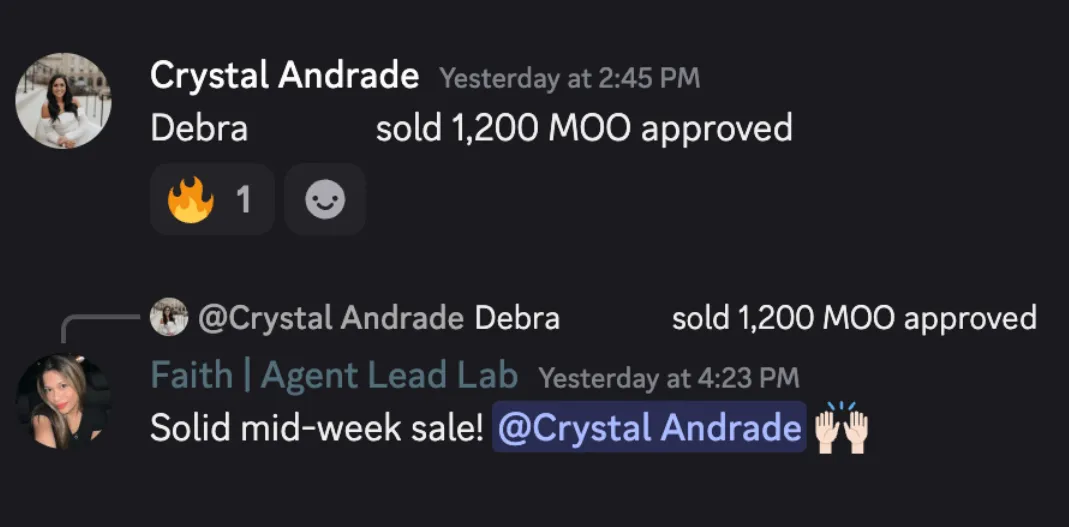
Task: Click the "Solid mid-week sale!" message text
Action: [x=317, y=429]
